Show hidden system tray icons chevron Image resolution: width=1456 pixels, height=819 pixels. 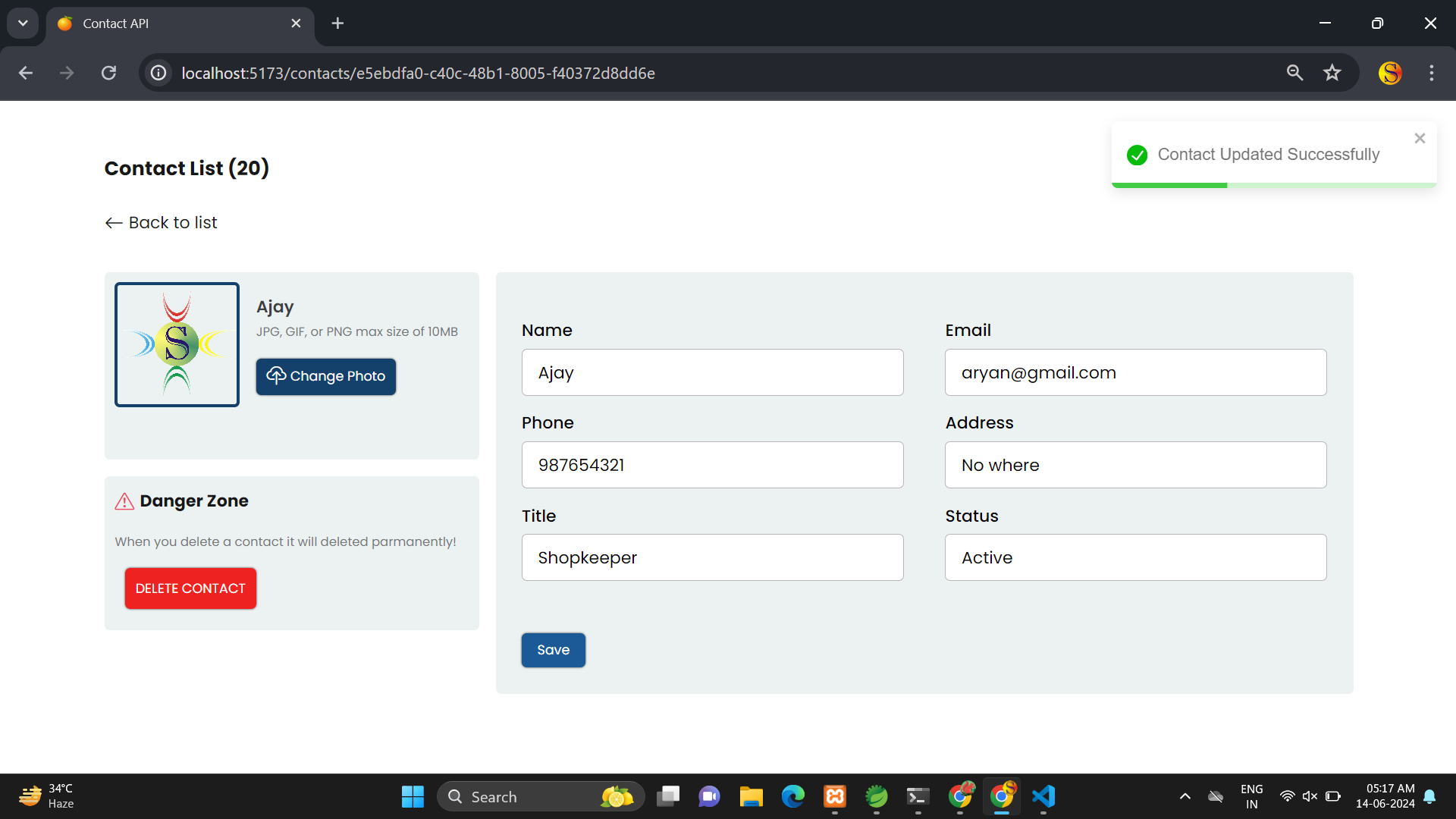pyautogui.click(x=1185, y=796)
